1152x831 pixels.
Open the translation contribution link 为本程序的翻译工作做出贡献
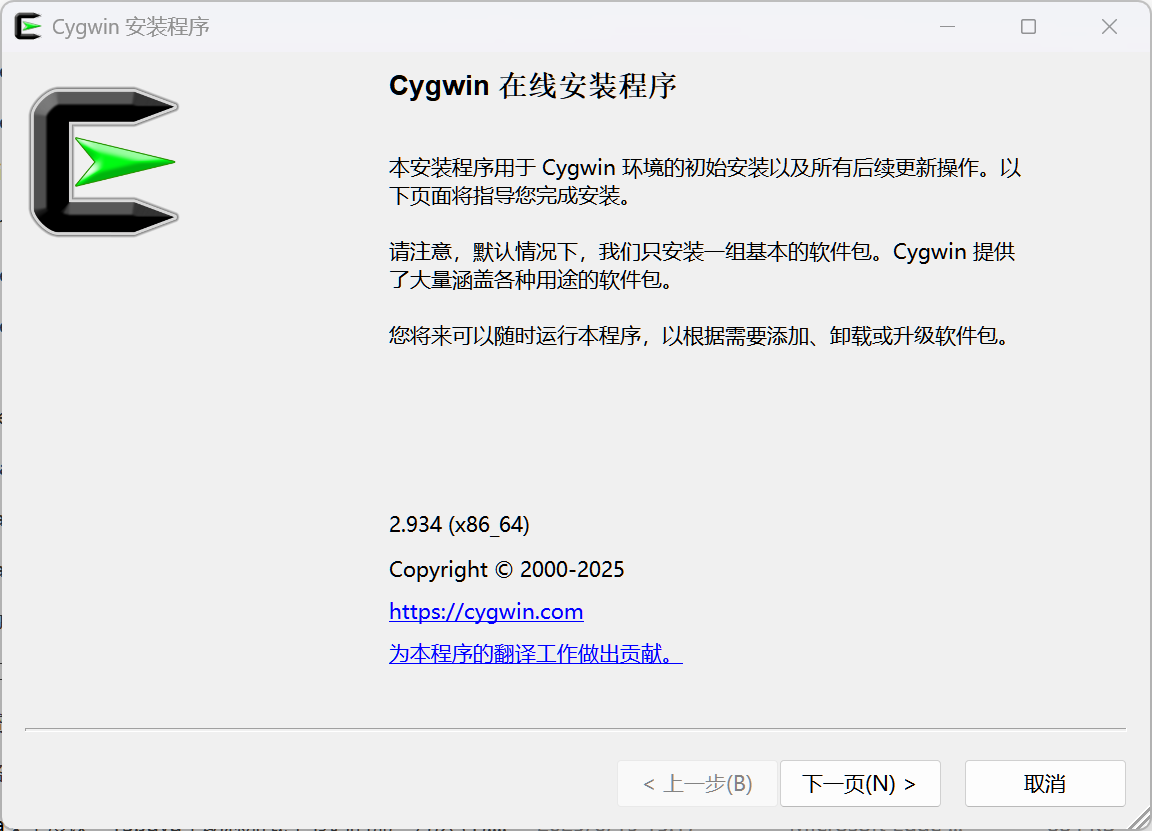535,653
